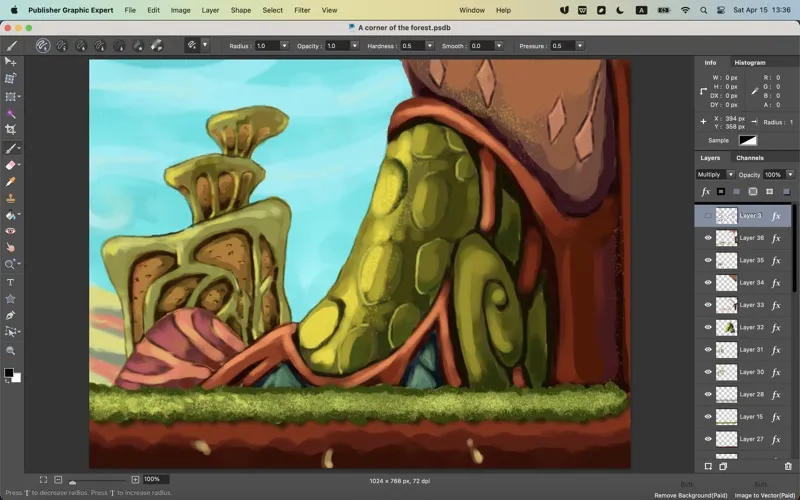Viewport: 800px width, 500px height.
Task: Hide Layer 34 with eye icon
Action: 708,283
